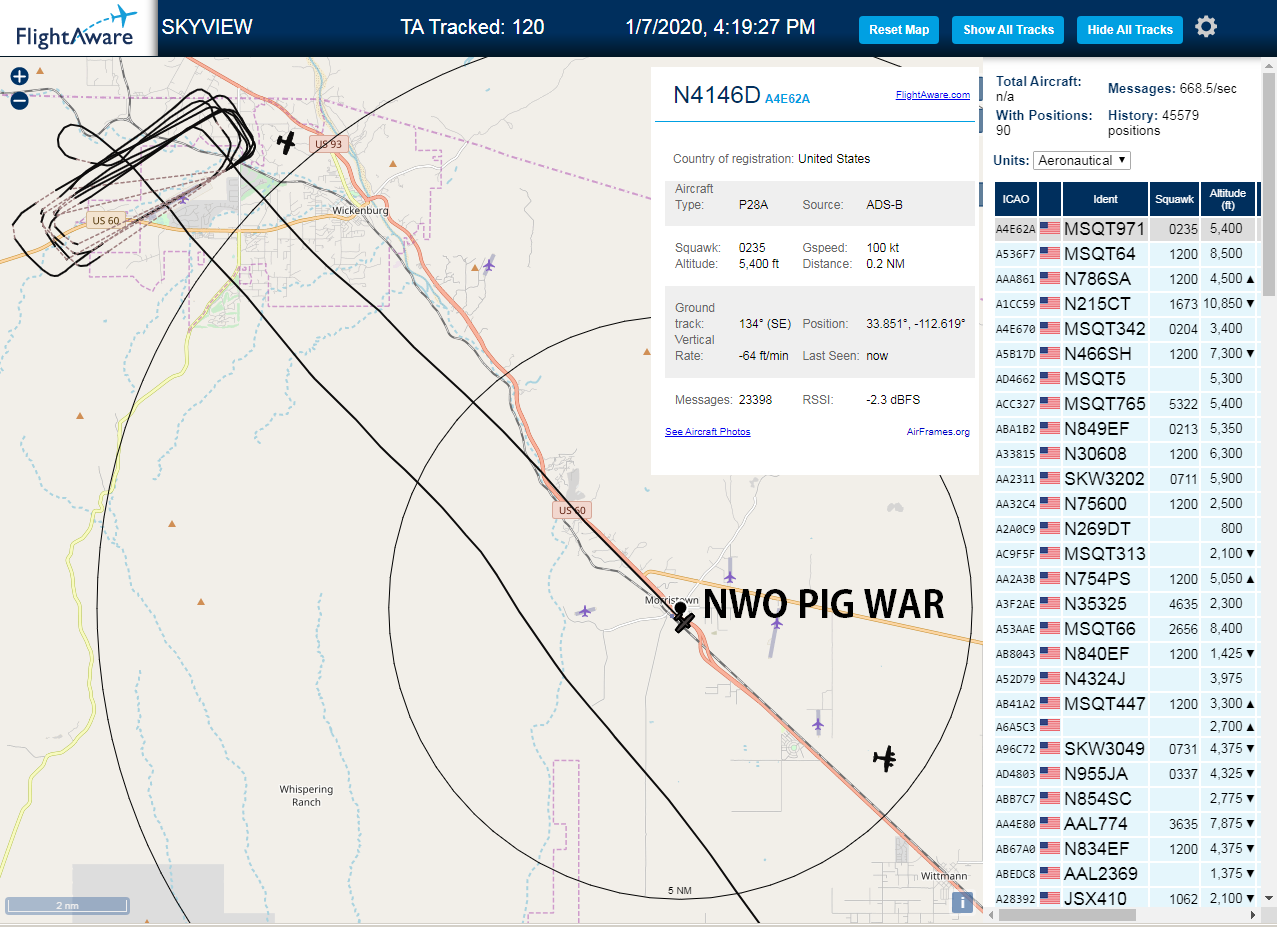Screen dimensions: 1277x927
Task: Click Show All Tracks button
Action: click(x=1008, y=30)
